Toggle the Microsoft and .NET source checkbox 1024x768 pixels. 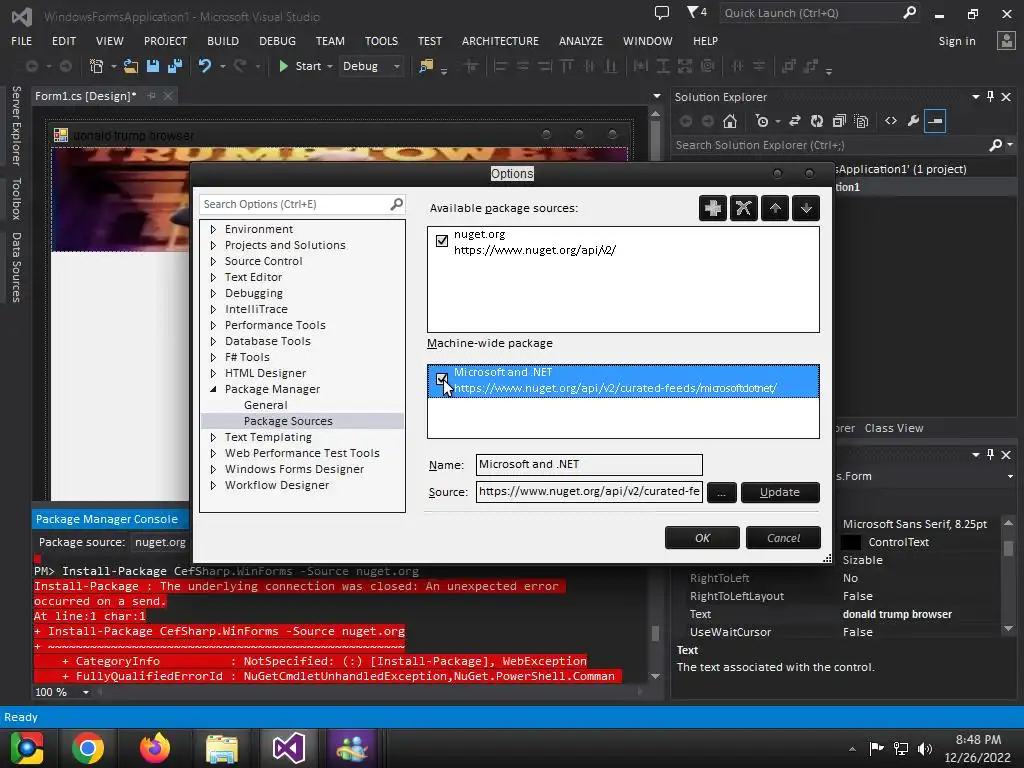(442, 379)
